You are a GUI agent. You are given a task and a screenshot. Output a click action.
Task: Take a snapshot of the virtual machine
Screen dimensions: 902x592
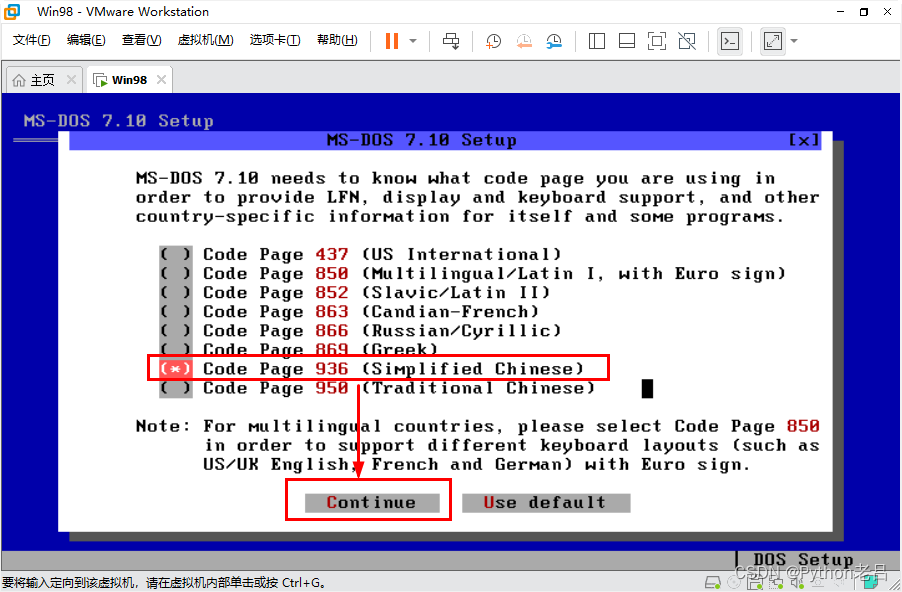[x=494, y=41]
